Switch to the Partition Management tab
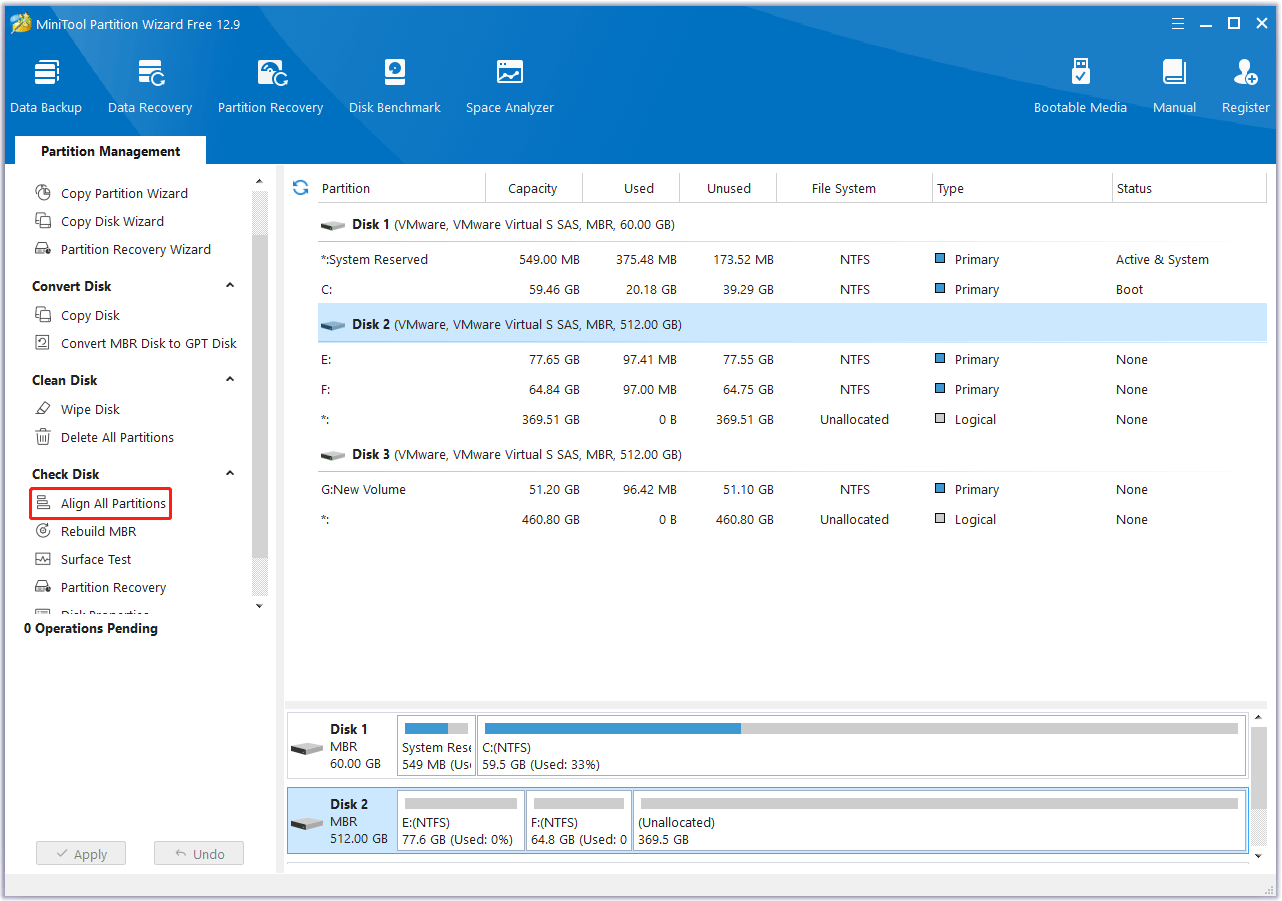Viewport: 1282px width, 901px height. pyautogui.click(x=111, y=151)
